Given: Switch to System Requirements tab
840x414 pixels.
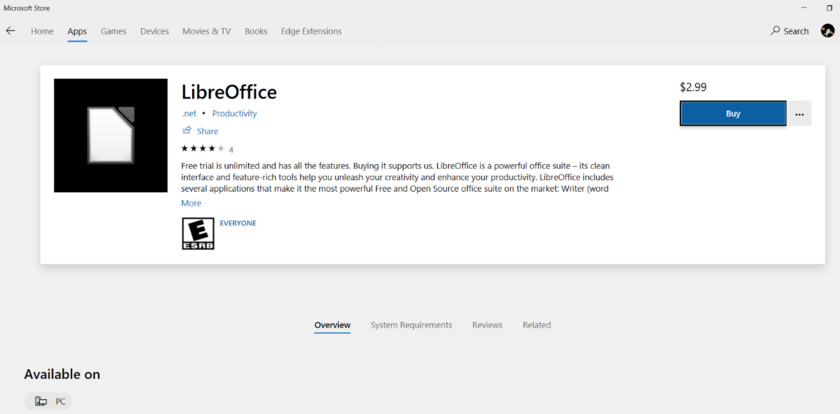Looking at the screenshot, I should coord(411,325).
